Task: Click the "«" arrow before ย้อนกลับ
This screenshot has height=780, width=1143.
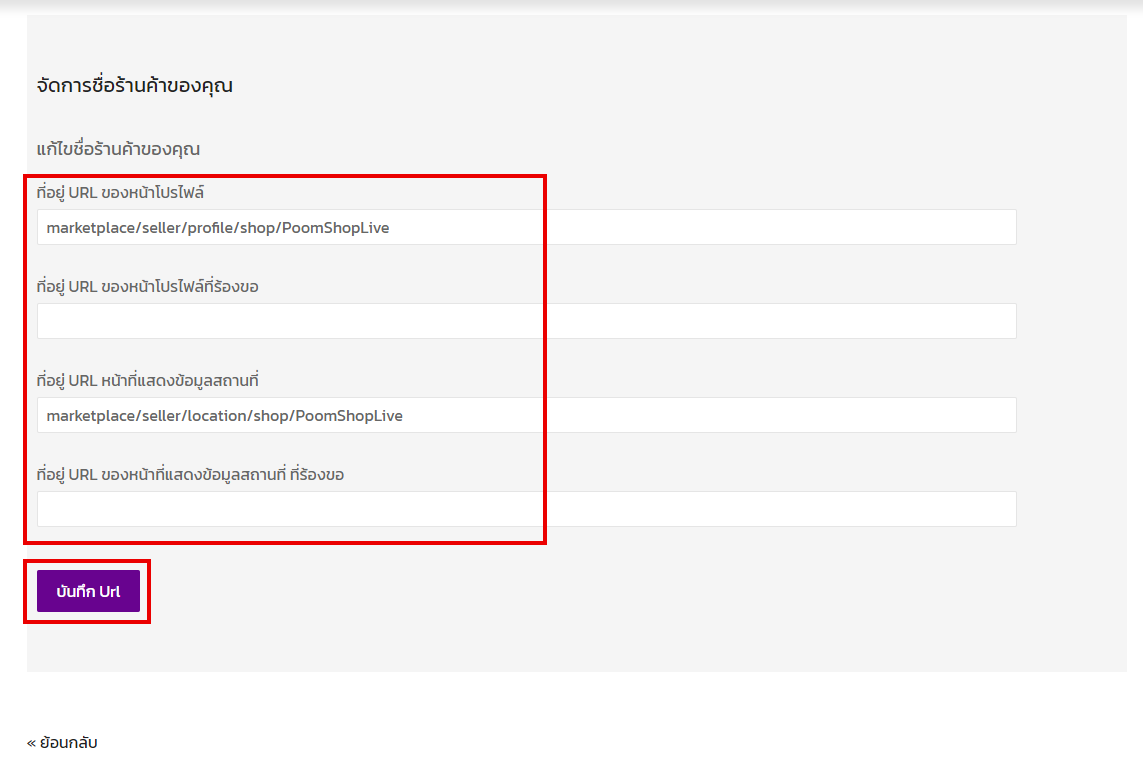Action: coord(31,743)
